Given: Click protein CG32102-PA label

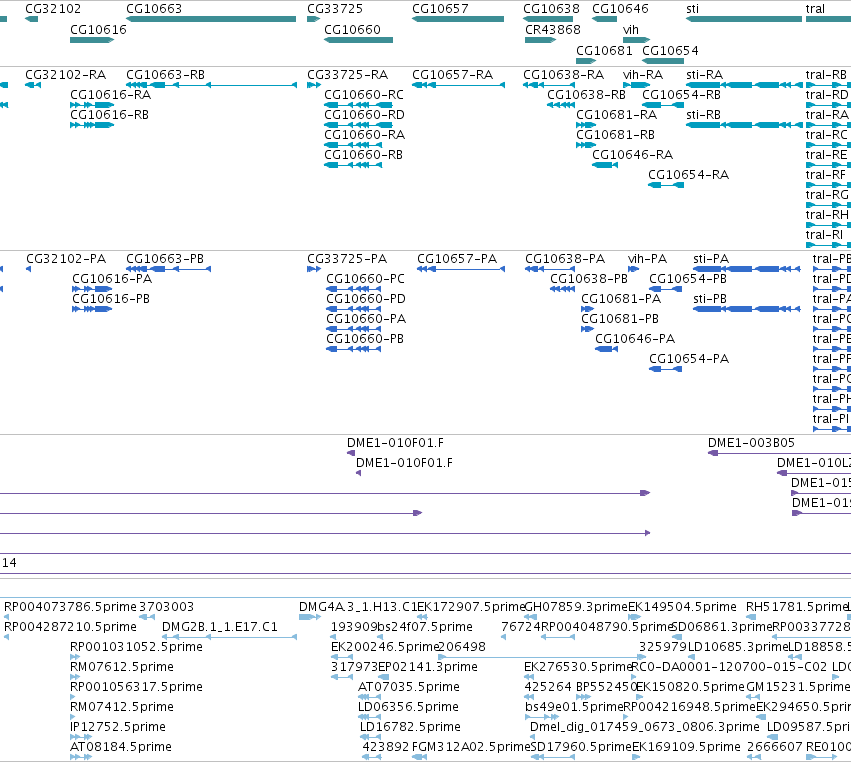Looking at the screenshot, I should [66, 259].
